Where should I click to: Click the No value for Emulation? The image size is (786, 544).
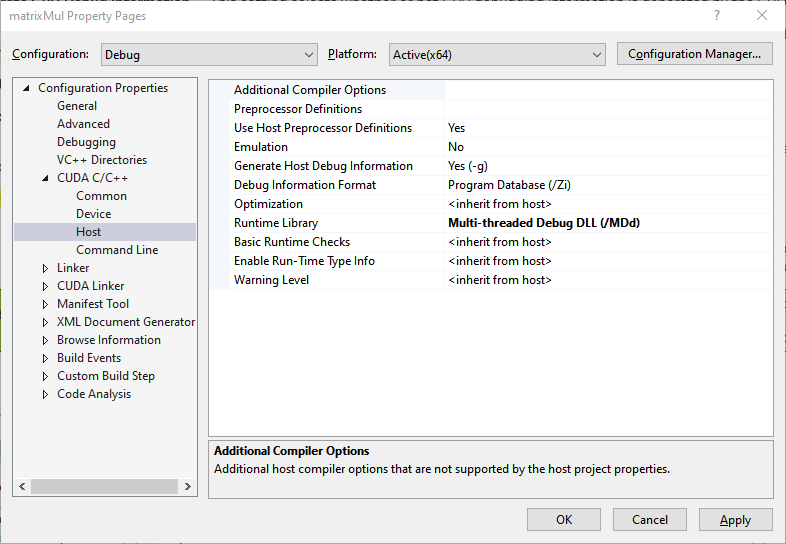click(456, 147)
